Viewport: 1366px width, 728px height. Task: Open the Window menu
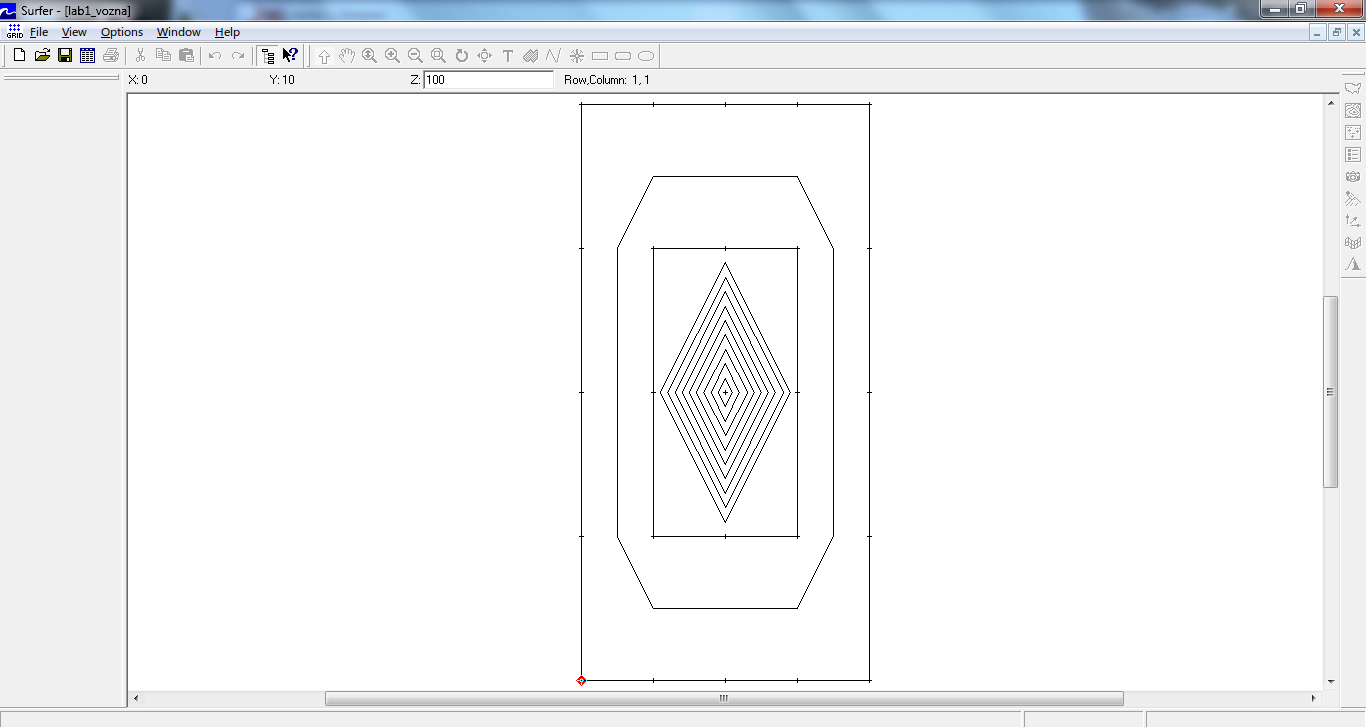179,32
